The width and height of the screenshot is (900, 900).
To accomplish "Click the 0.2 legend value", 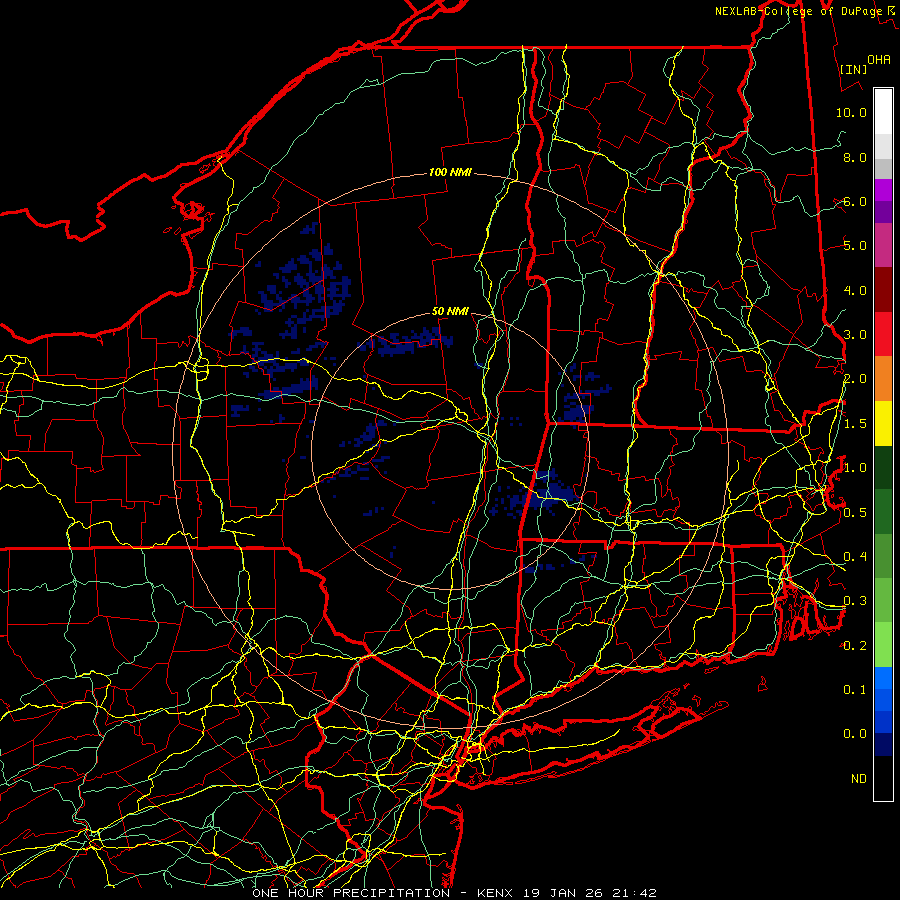I will (x=855, y=646).
